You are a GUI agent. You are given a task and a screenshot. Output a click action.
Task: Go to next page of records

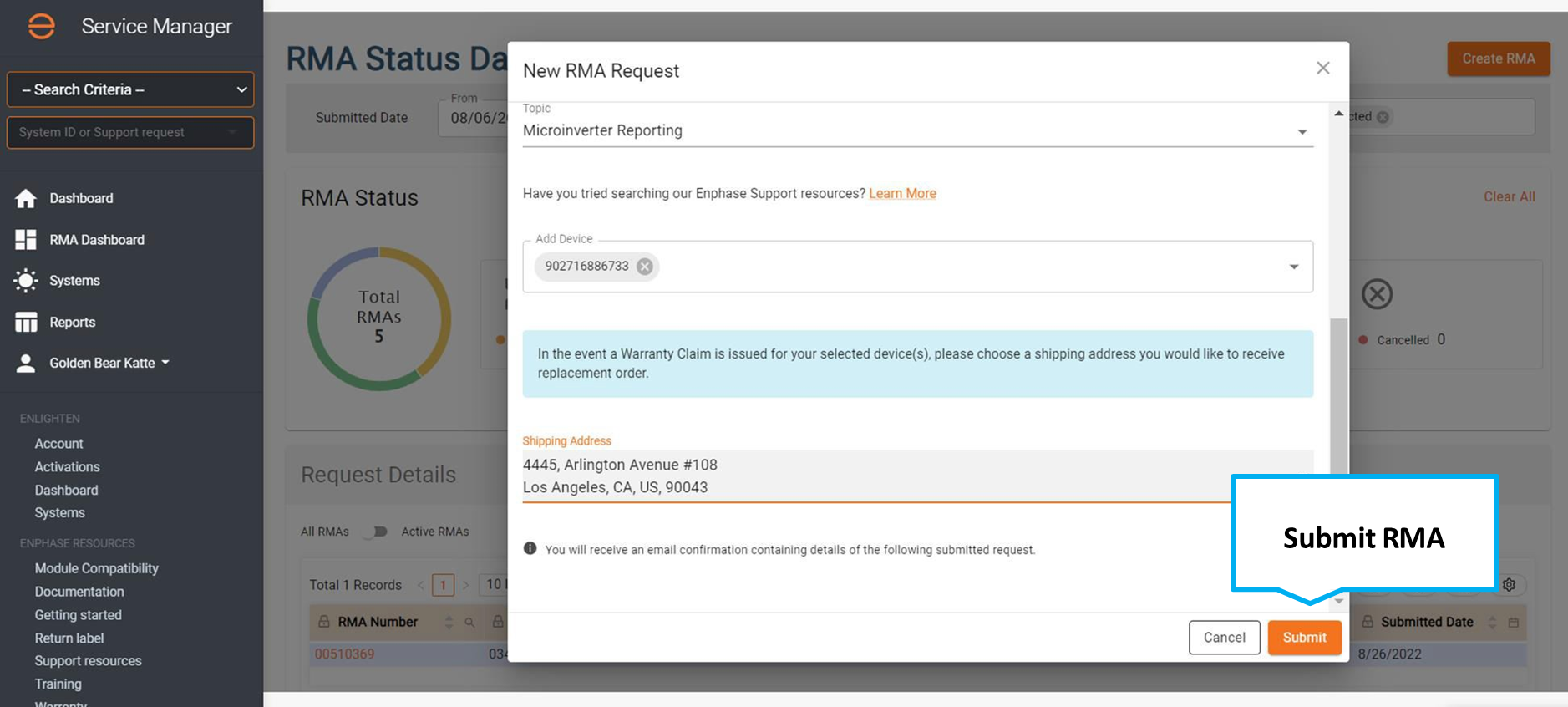coord(466,585)
